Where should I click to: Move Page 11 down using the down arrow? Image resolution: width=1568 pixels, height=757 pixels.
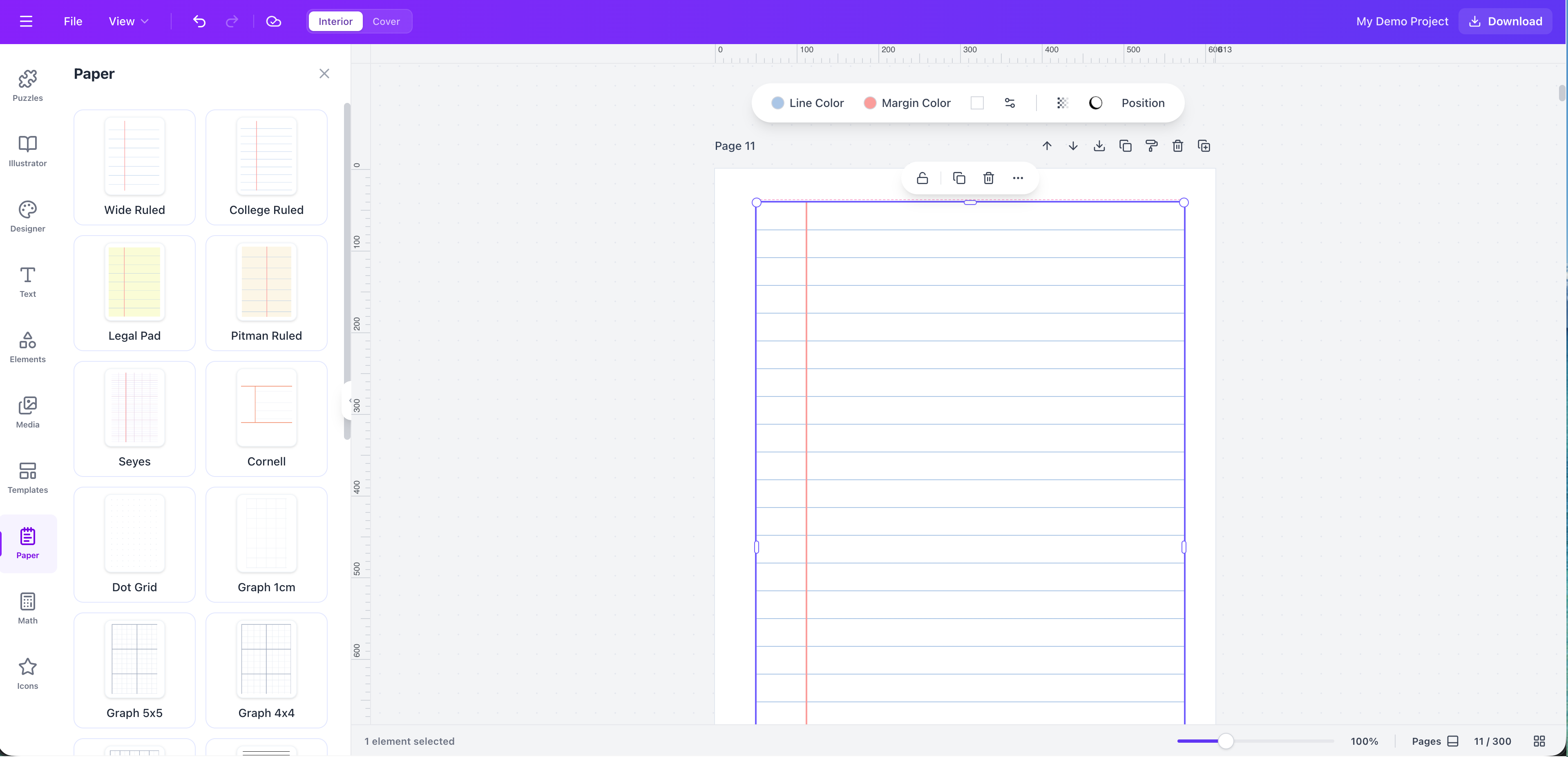pyautogui.click(x=1072, y=146)
